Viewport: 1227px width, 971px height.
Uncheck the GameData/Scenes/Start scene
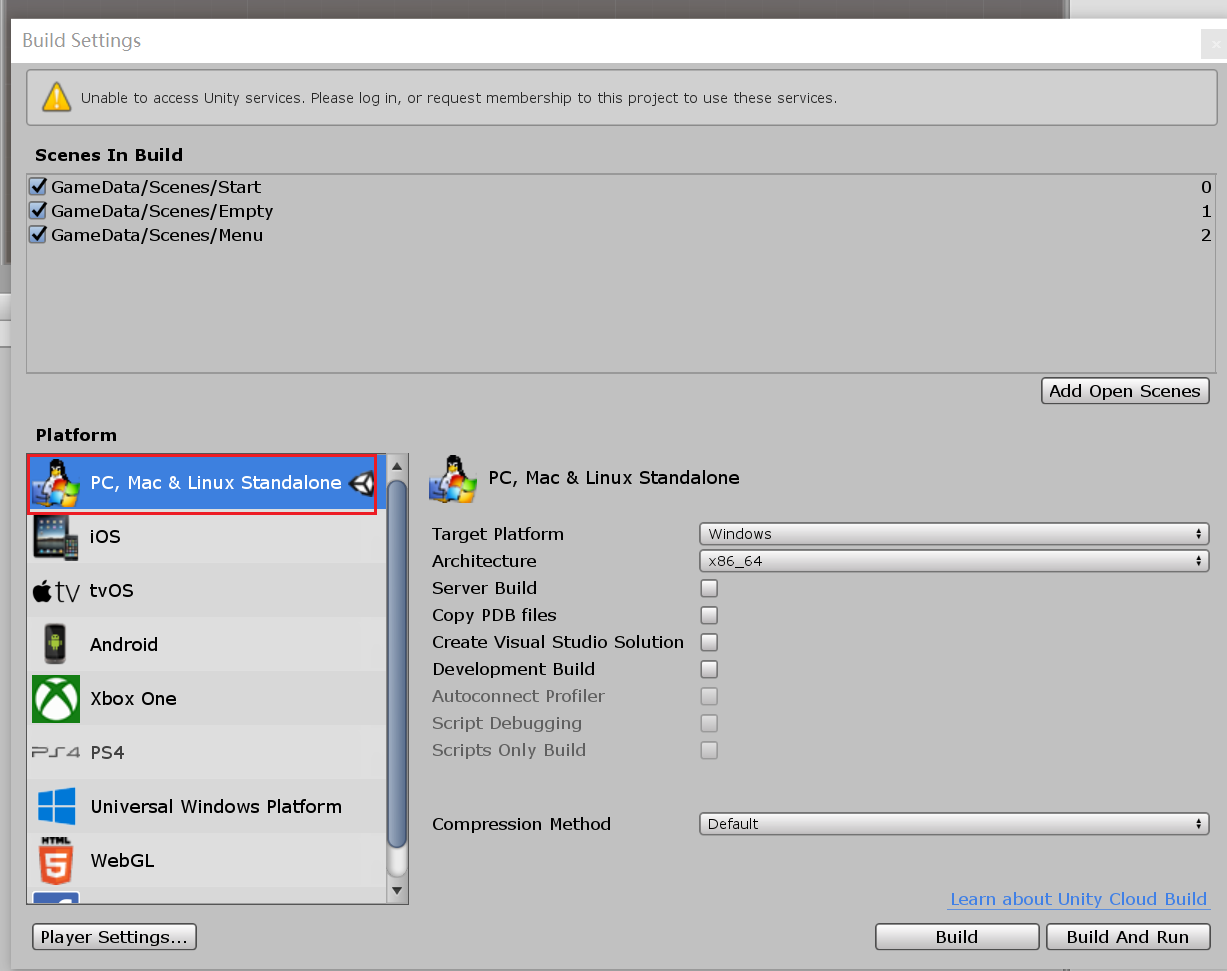[x=39, y=187]
